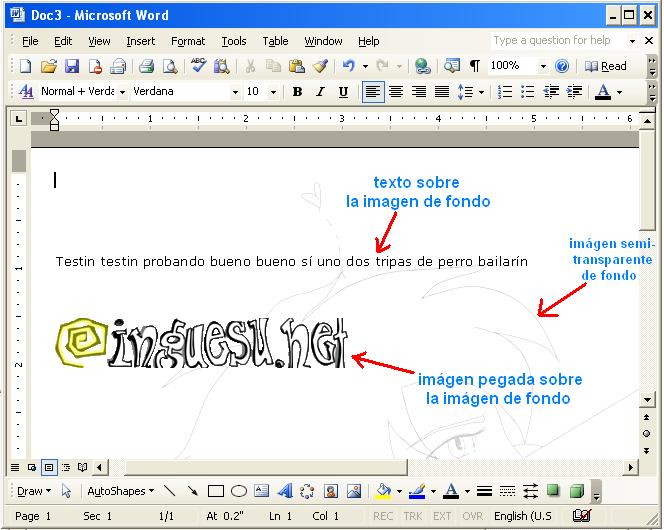Open the Insert menu

[141, 41]
